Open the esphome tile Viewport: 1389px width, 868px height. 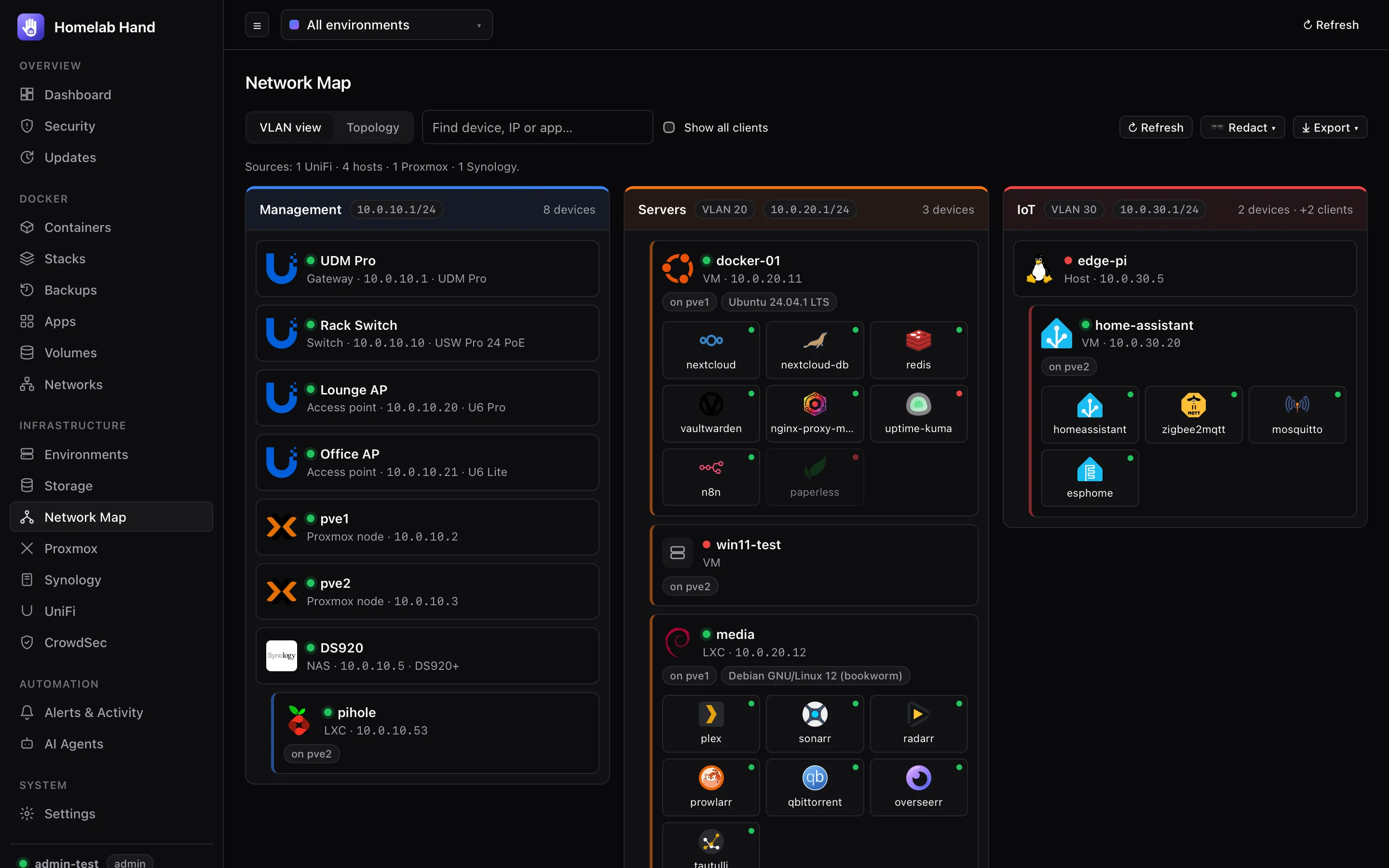click(x=1089, y=478)
